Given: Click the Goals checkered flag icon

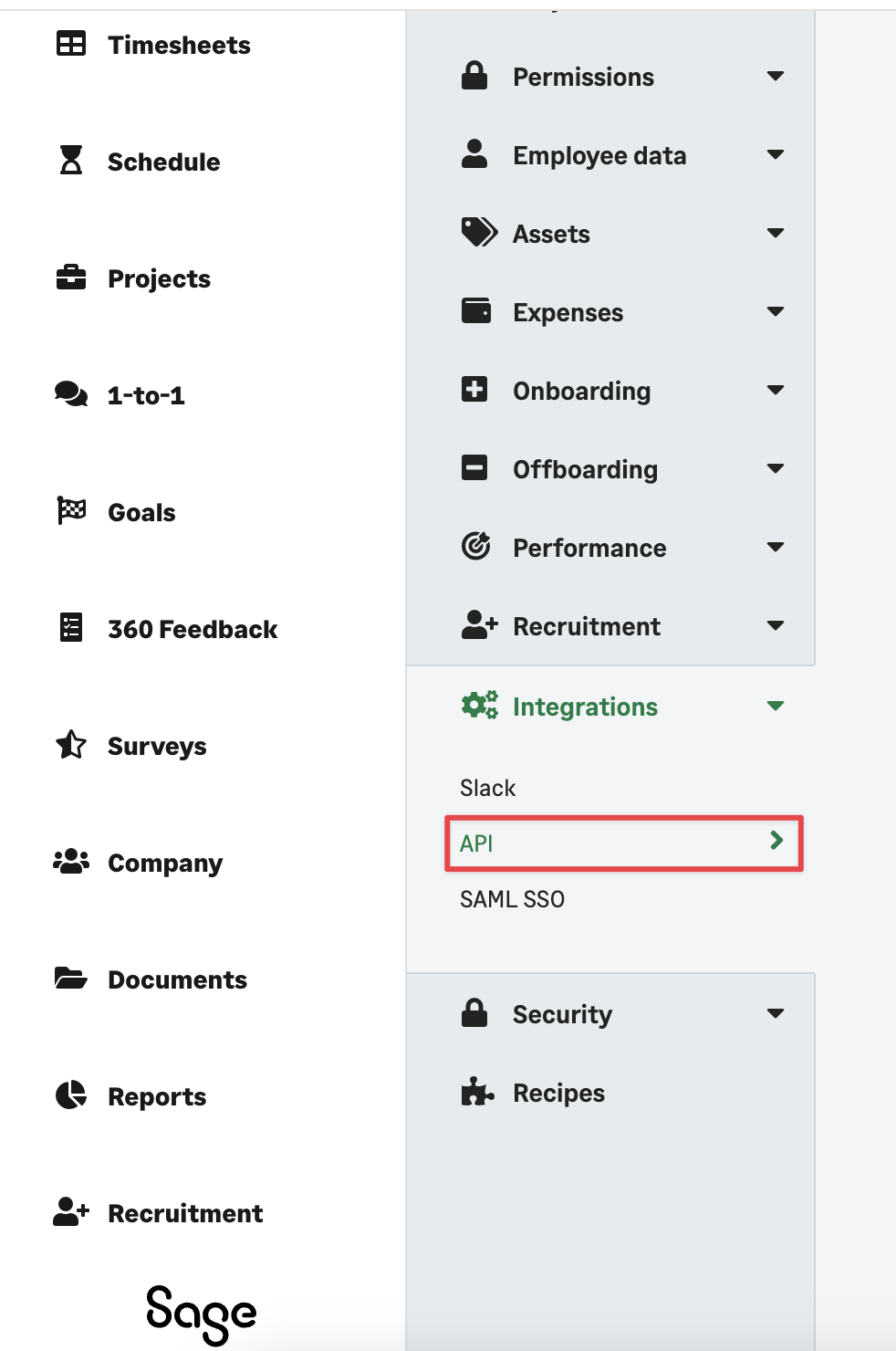Looking at the screenshot, I should (71, 511).
